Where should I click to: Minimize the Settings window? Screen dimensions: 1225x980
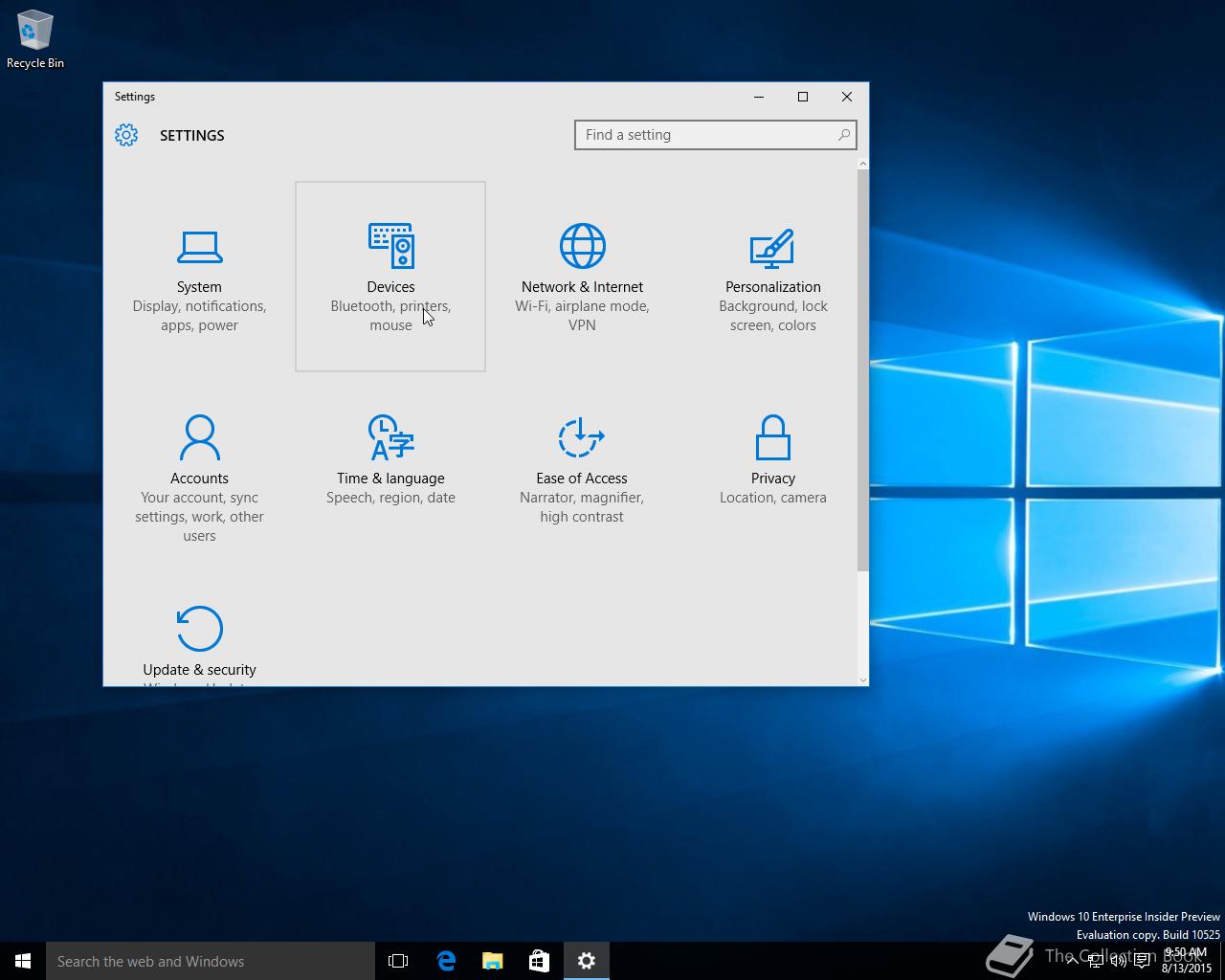point(759,97)
